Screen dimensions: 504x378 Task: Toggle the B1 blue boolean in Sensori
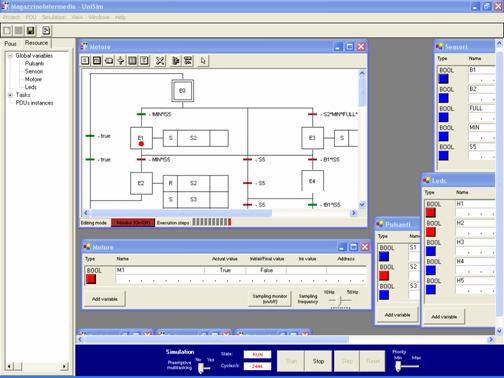pyautogui.click(x=443, y=79)
